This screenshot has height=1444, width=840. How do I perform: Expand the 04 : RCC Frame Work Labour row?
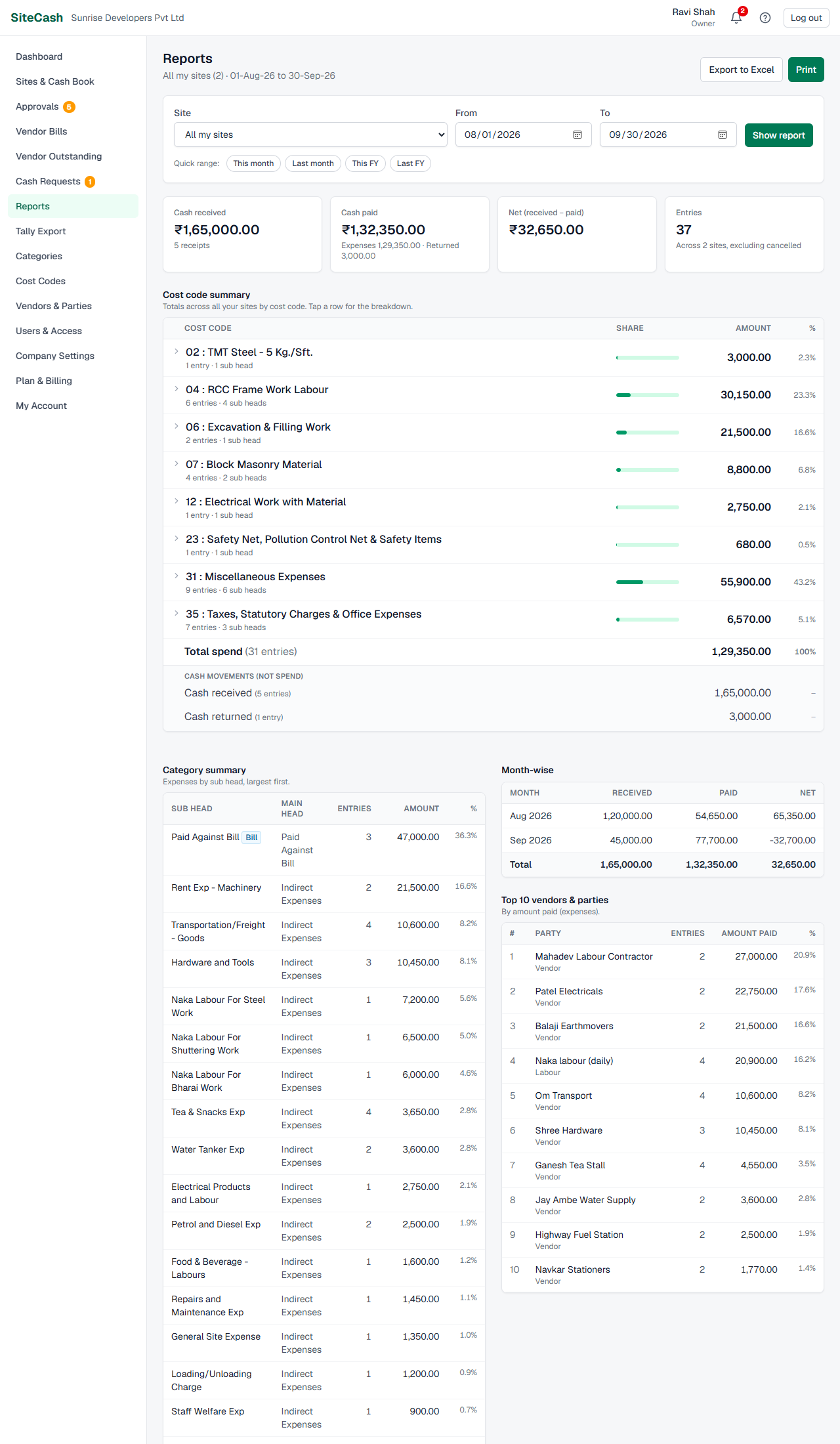pos(493,395)
